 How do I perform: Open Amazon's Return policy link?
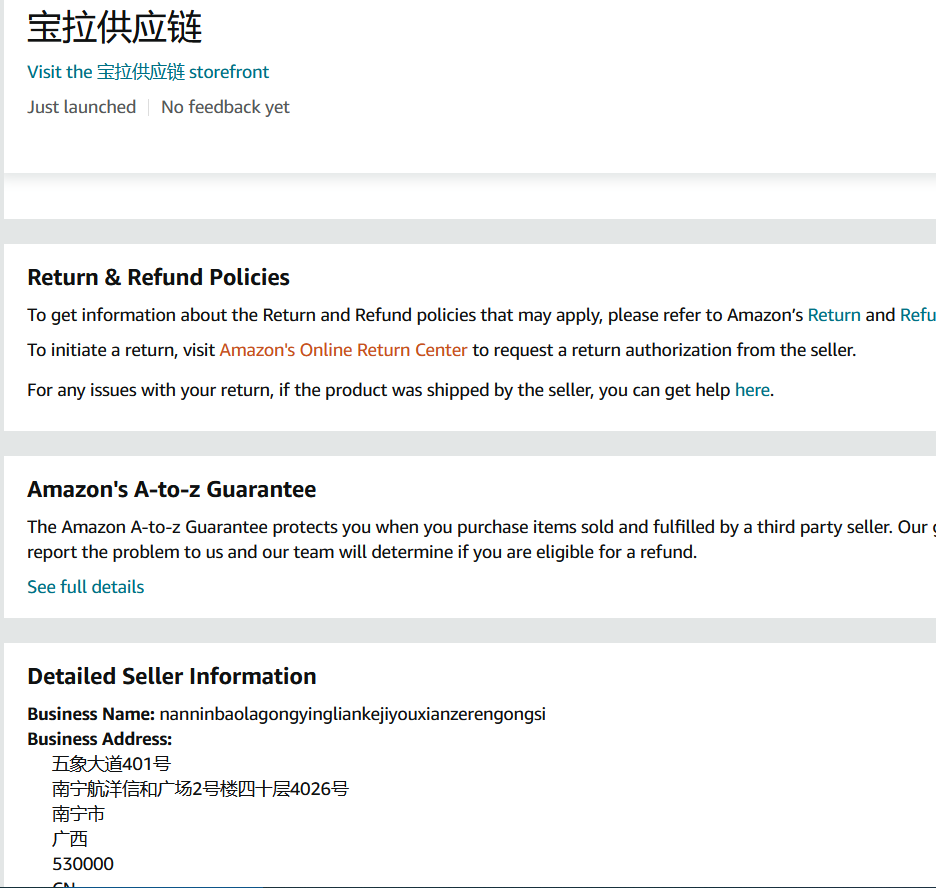coord(834,315)
